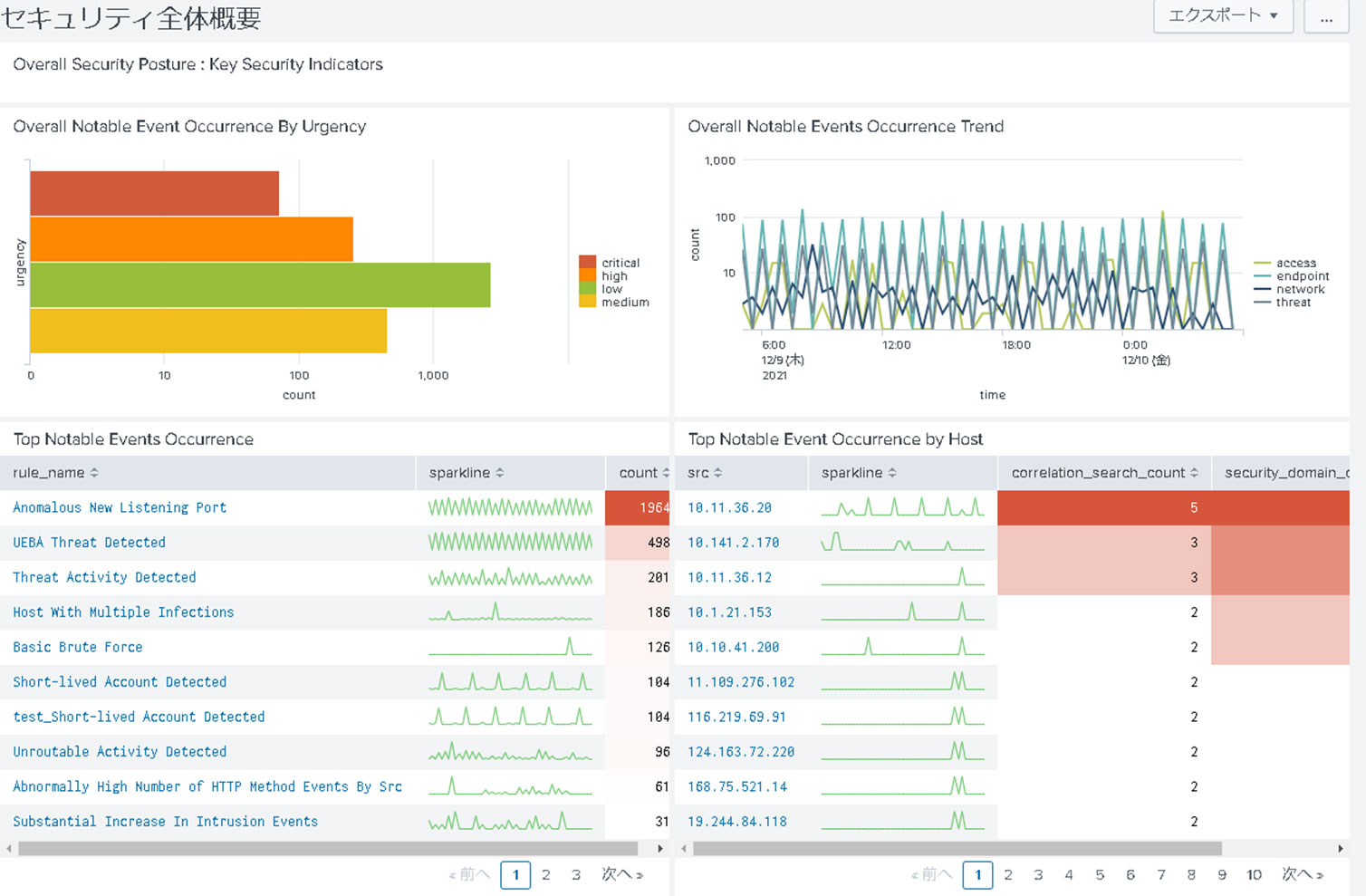Toggle the threat series in trend legend

pyautogui.click(x=1293, y=303)
